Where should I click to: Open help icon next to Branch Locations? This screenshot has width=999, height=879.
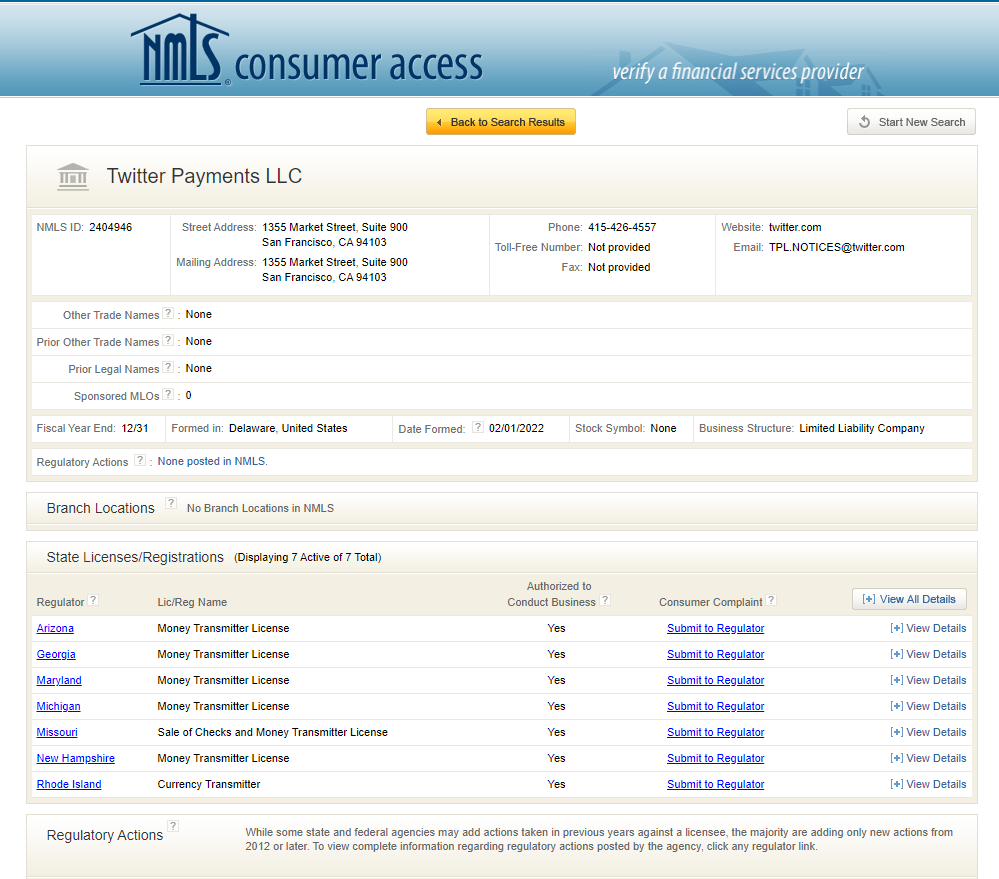tap(171, 503)
